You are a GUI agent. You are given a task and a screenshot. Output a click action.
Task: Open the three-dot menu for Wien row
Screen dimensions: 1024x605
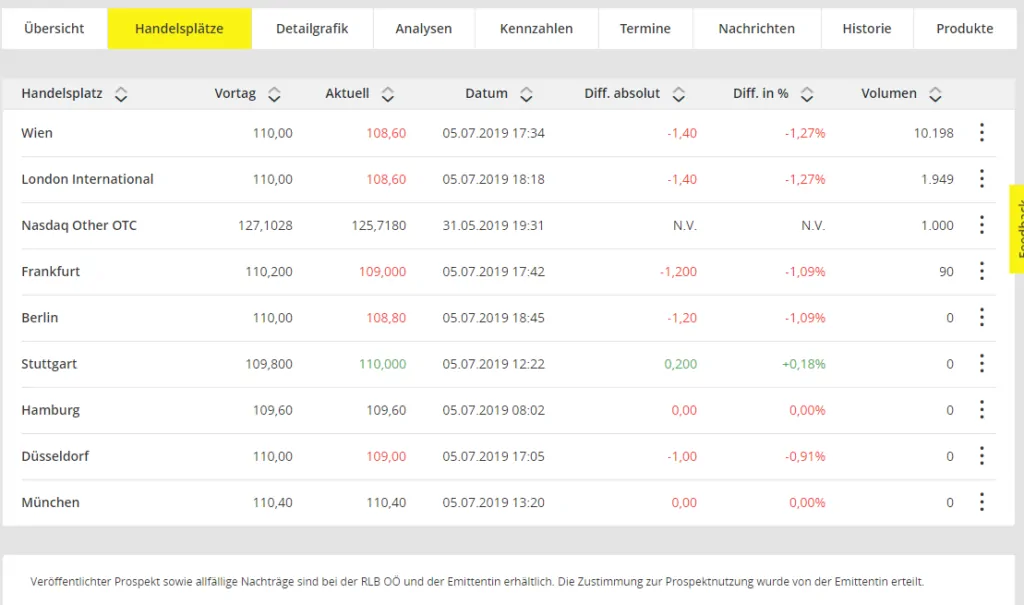[x=982, y=133]
